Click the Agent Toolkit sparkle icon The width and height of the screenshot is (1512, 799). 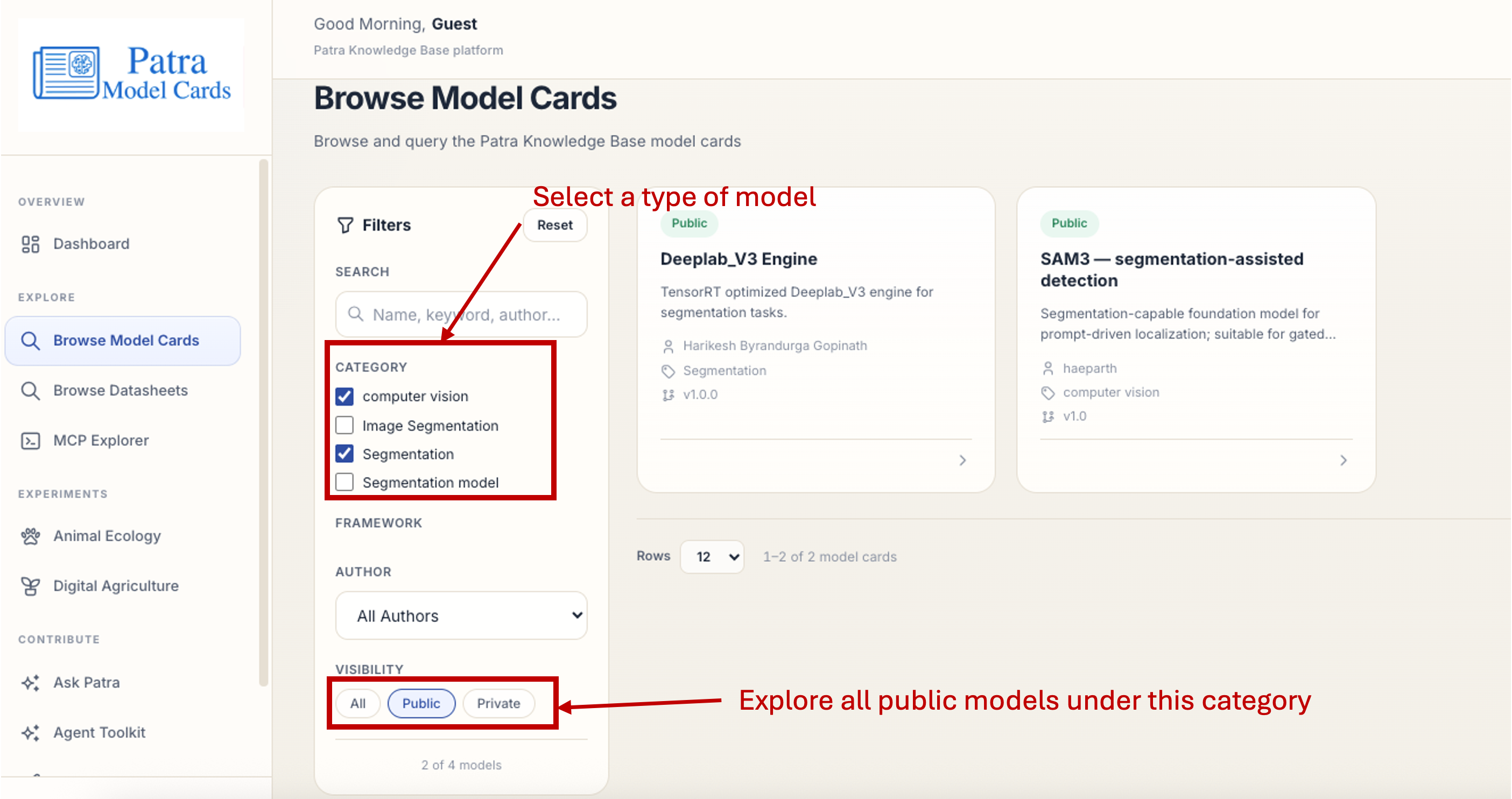[31, 733]
